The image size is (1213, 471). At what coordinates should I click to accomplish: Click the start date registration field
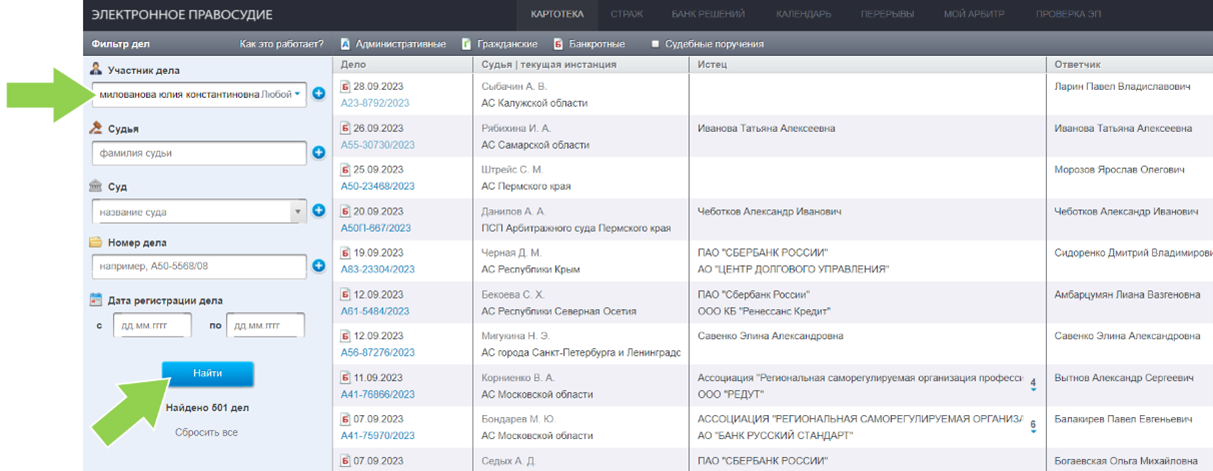(x=152, y=326)
